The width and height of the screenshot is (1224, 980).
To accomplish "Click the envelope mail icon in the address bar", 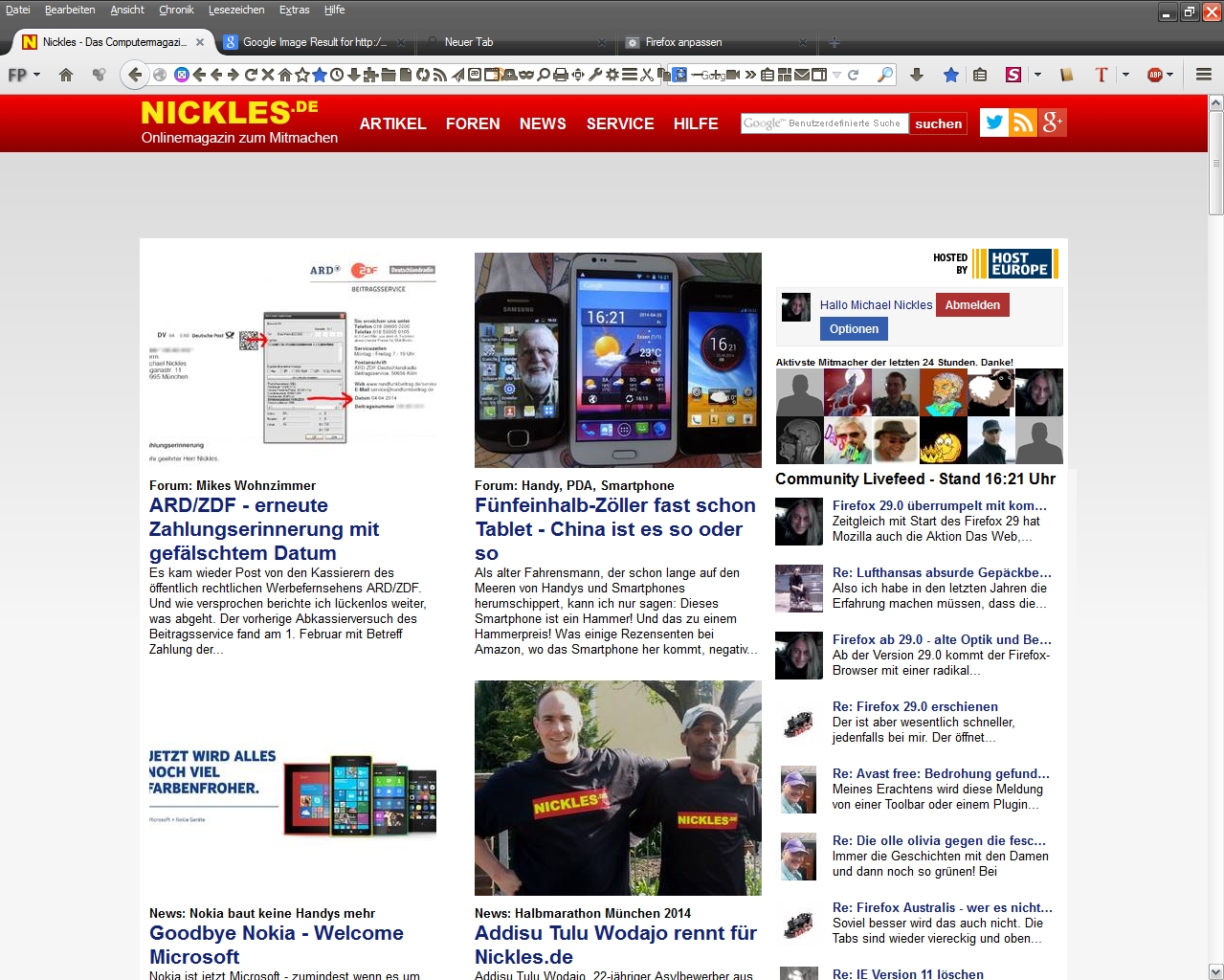I will [x=801, y=75].
